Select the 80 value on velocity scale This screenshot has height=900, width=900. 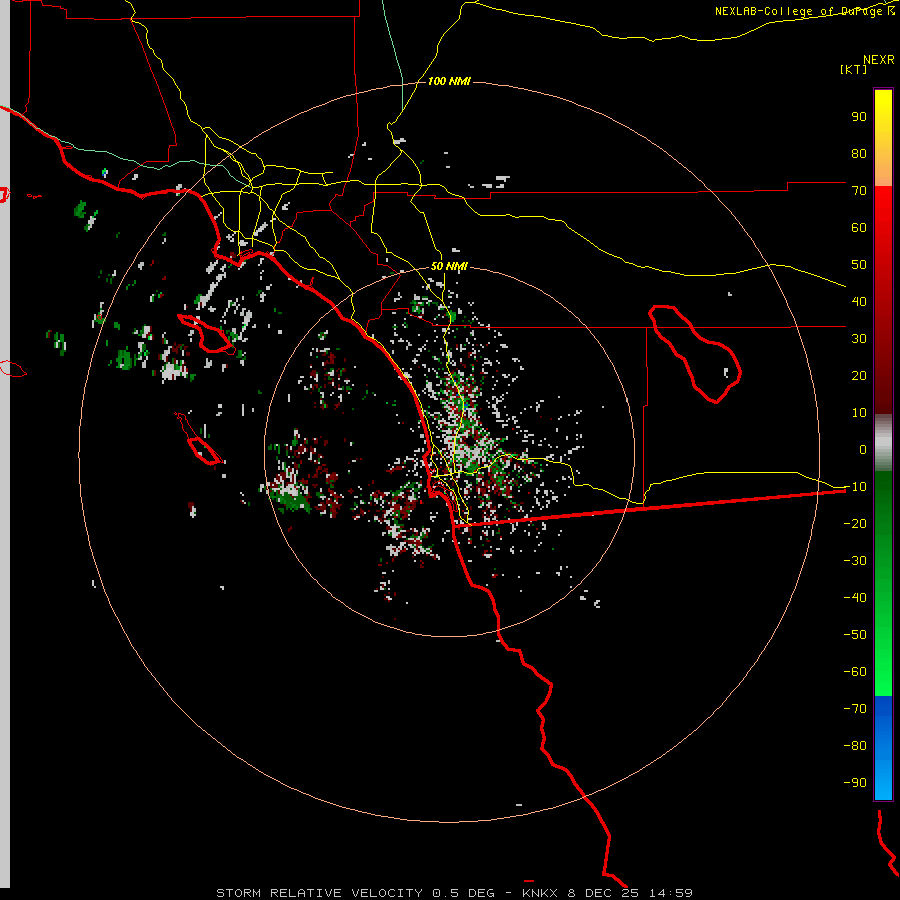tap(859, 153)
